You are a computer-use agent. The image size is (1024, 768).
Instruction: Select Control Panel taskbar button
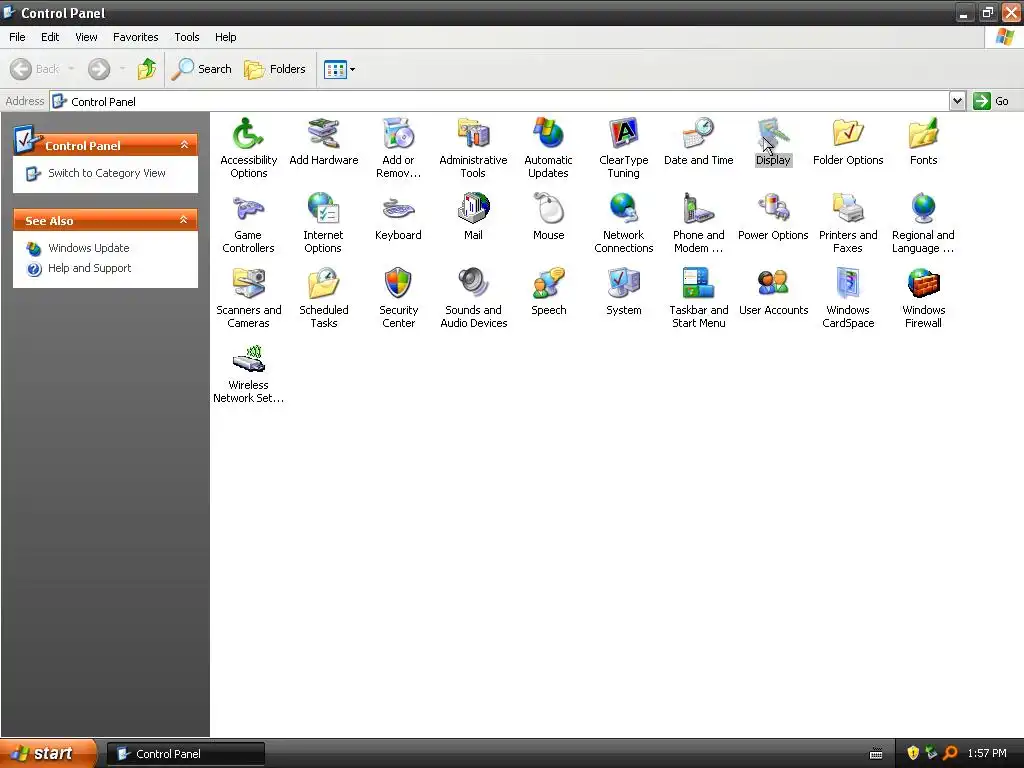click(185, 754)
